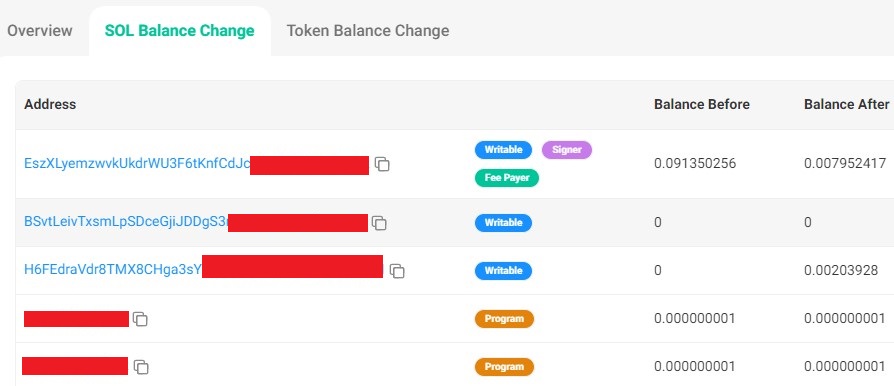
Task: Click the first orange Program badge
Action: pos(504,319)
